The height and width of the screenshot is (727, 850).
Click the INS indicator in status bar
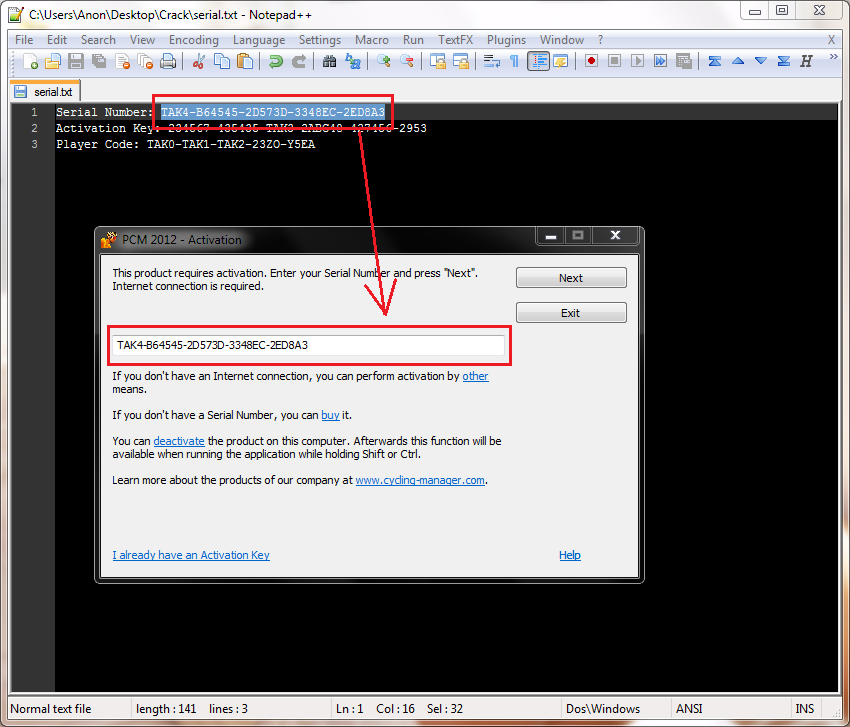pyautogui.click(x=804, y=709)
